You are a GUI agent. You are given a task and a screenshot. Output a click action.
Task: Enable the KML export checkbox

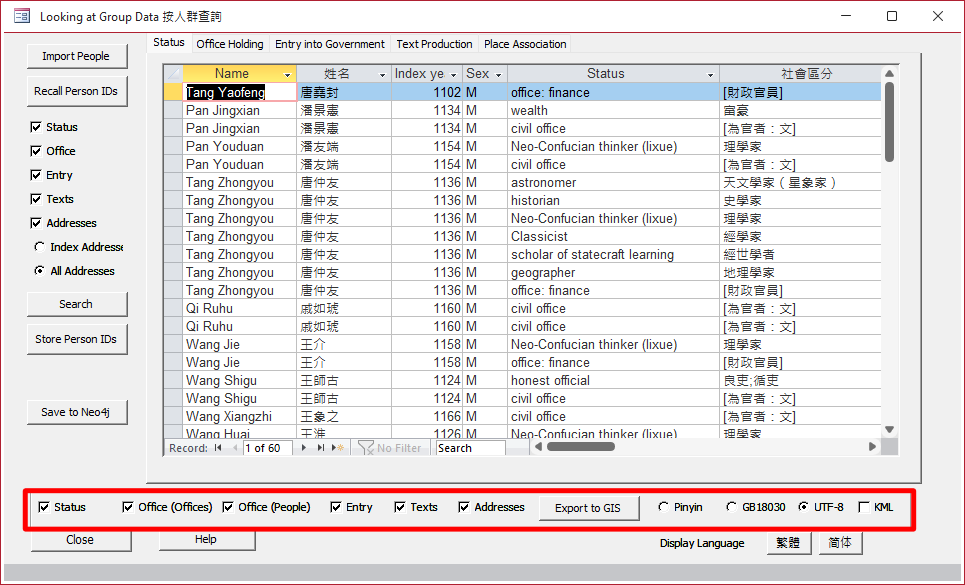click(864, 507)
